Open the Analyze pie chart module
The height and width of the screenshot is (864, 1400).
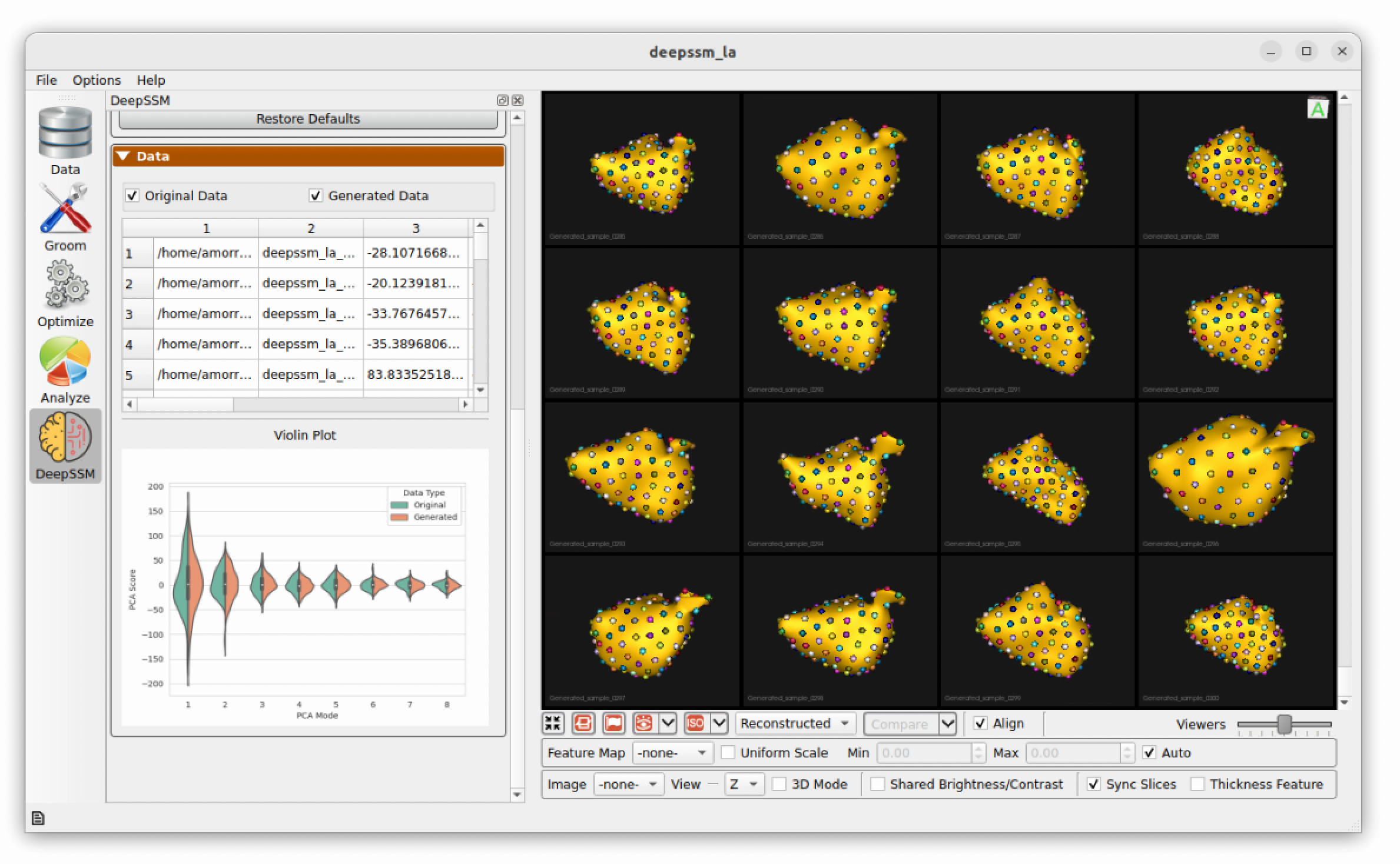[65, 370]
